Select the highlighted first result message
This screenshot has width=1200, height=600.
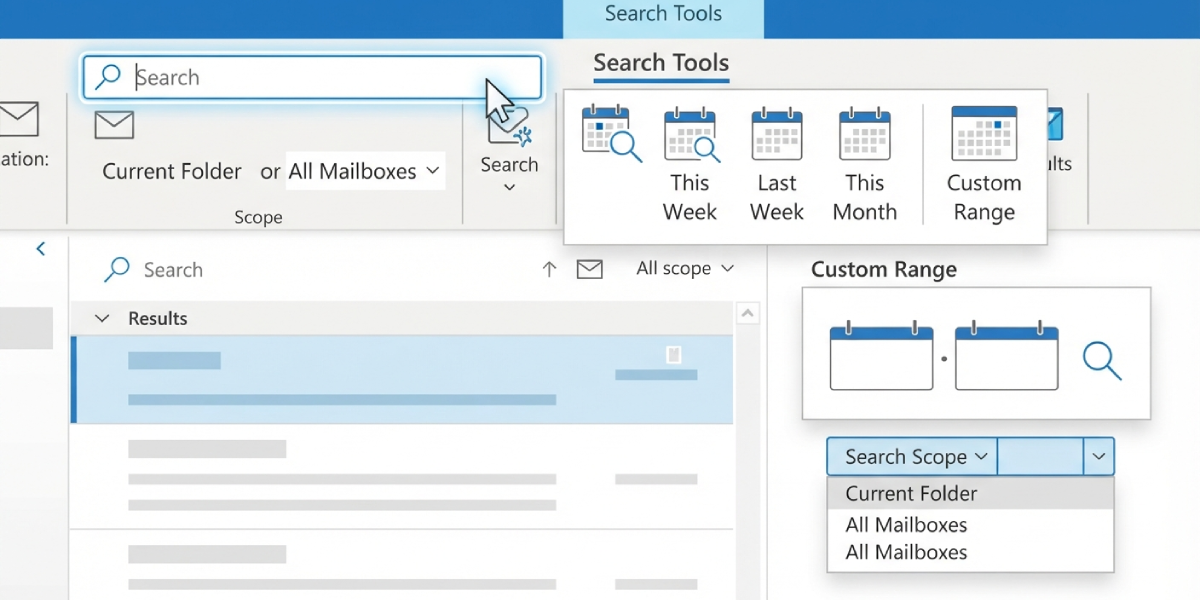point(402,380)
